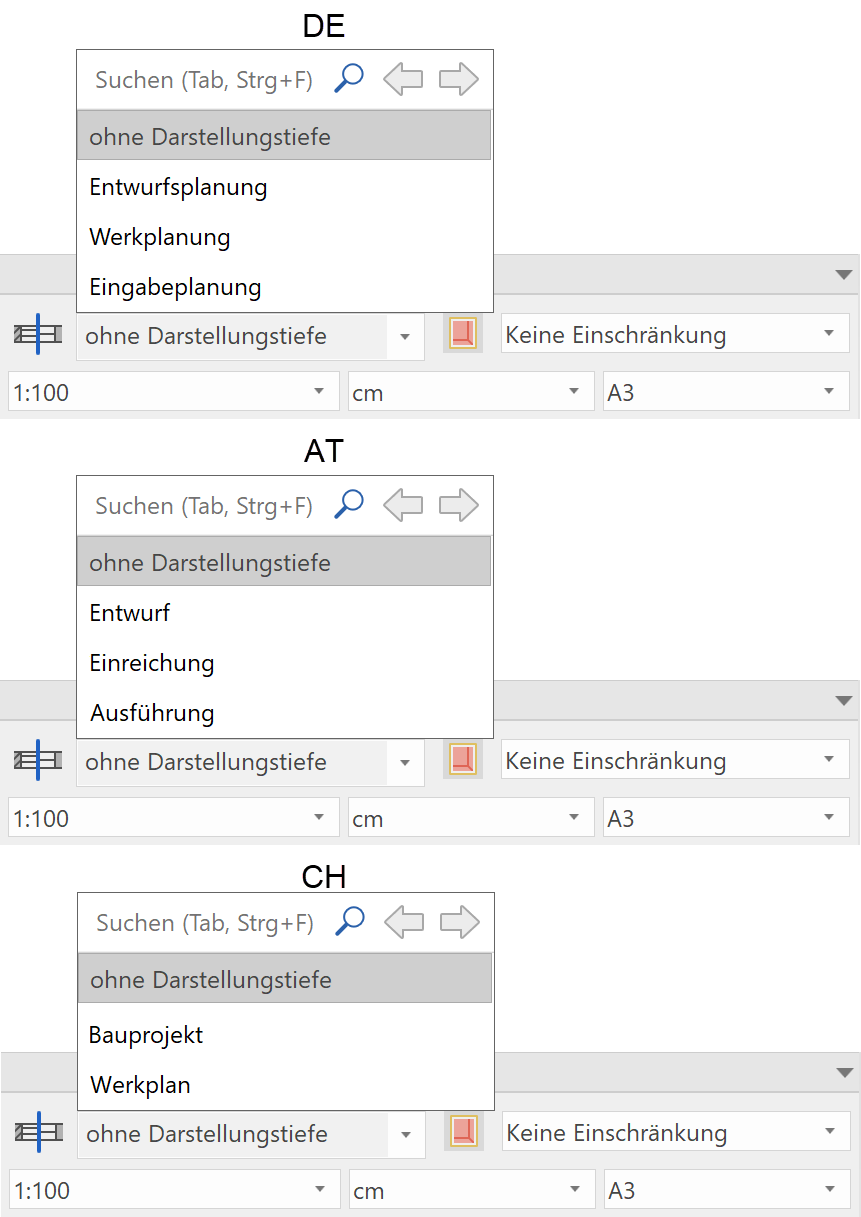Image resolution: width=861 pixels, height=1217 pixels.
Task: Select Werkplanung in the DE dropdown list
Action: tap(158, 237)
